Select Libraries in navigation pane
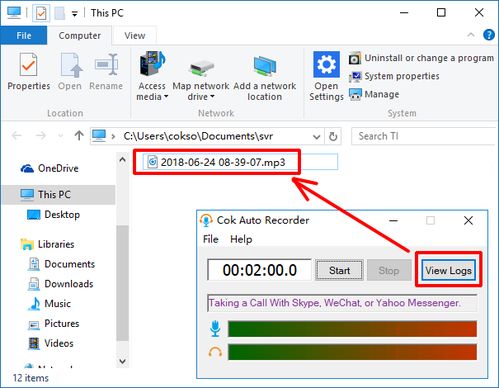This screenshot has height=388, width=499. click(x=47, y=244)
